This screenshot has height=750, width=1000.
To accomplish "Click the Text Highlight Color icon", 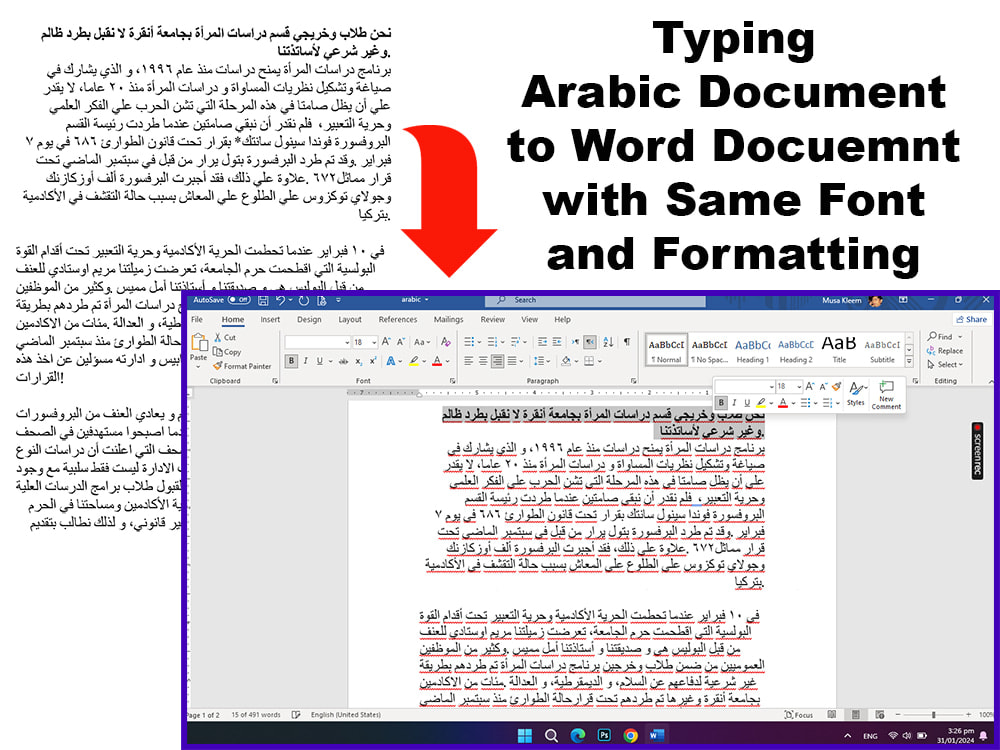I will (x=413, y=361).
